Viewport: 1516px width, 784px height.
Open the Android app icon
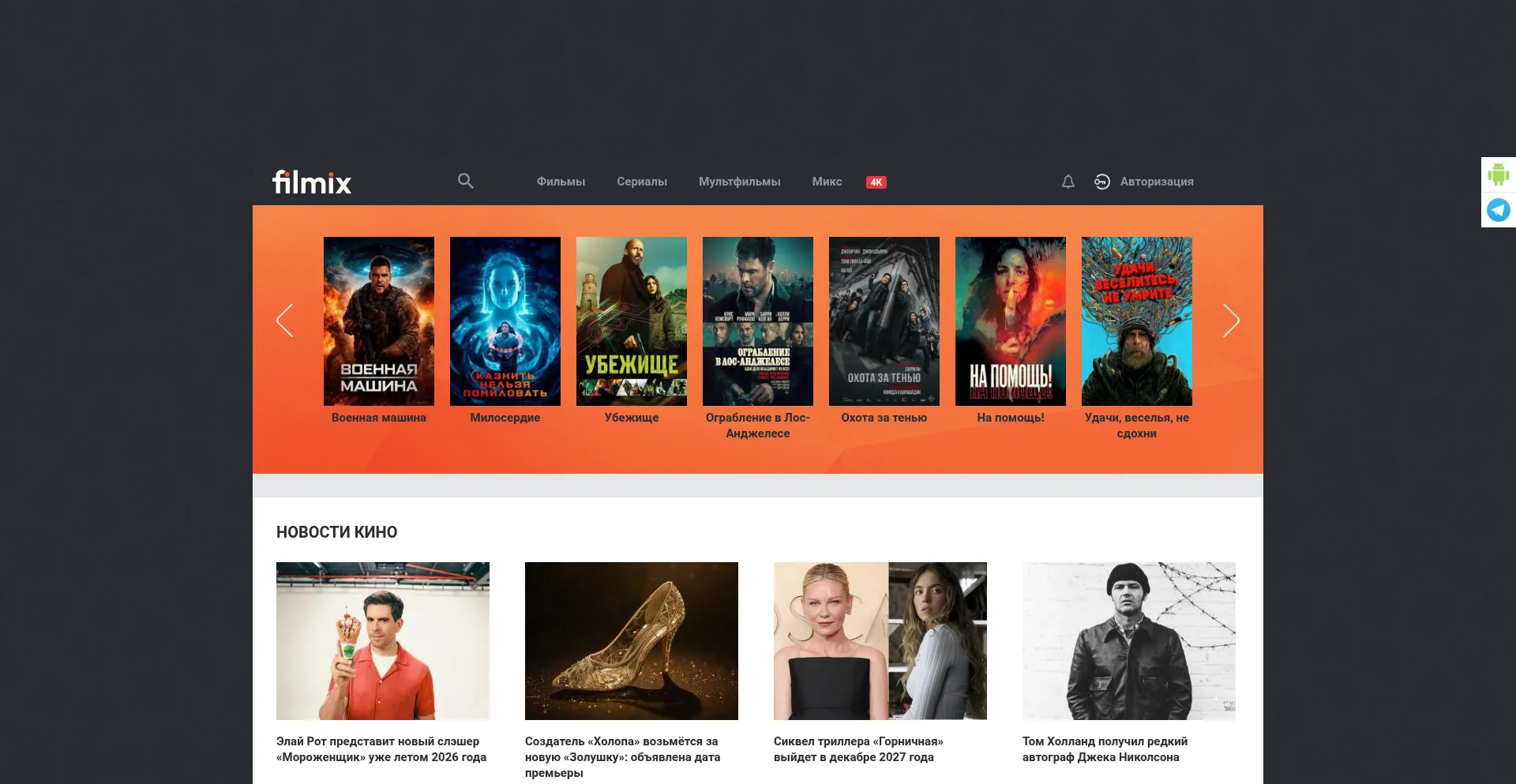tap(1499, 174)
